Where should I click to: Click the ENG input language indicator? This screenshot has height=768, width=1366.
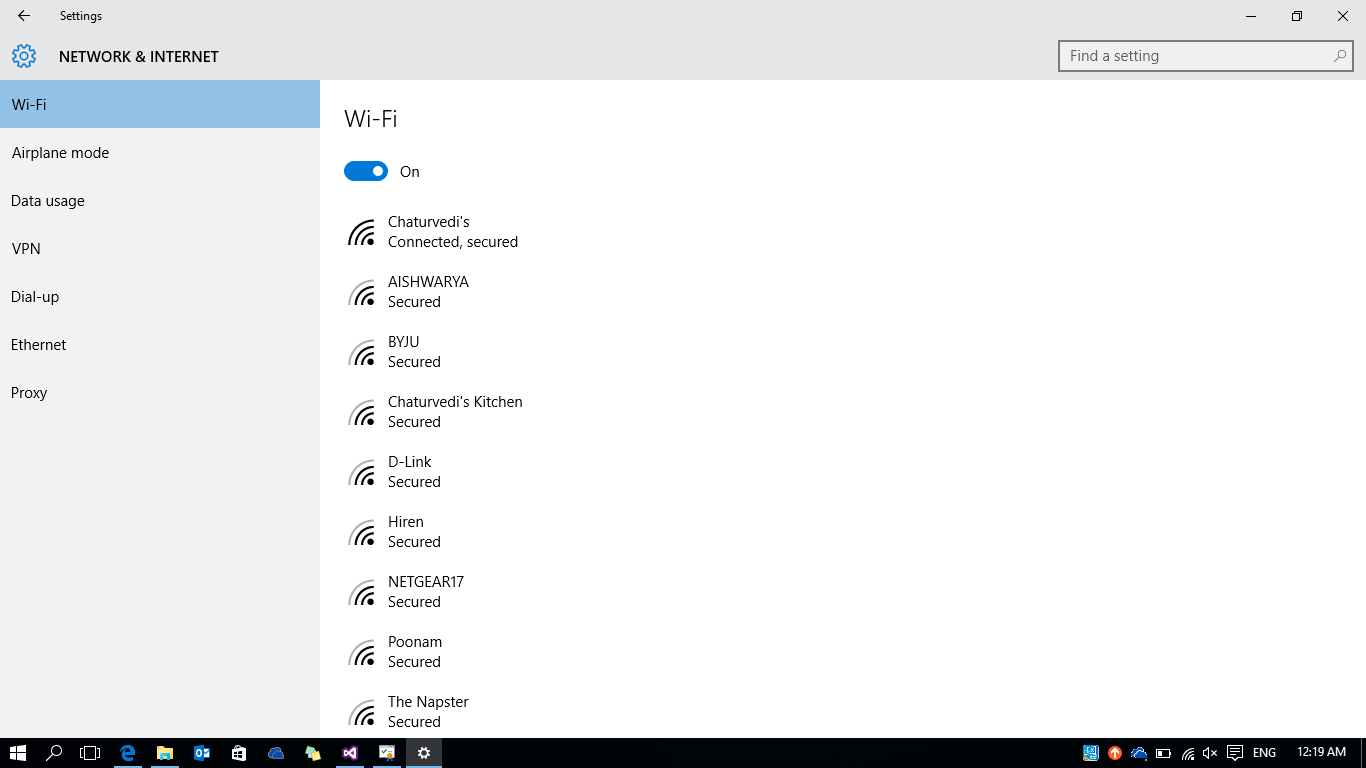pyautogui.click(x=1264, y=753)
